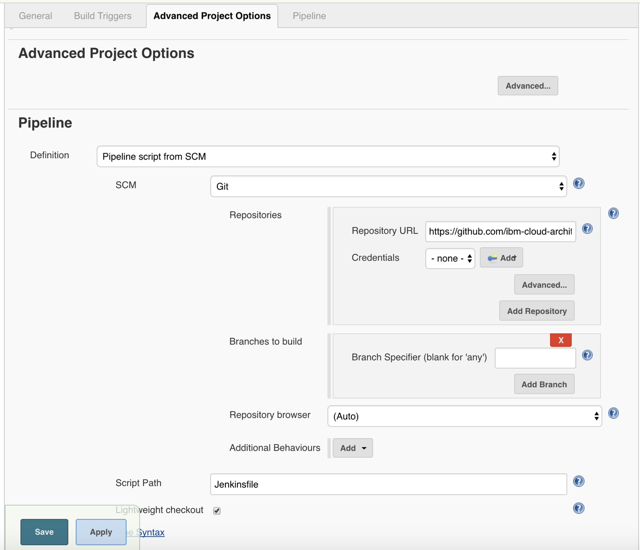
Task: Click the Add Repository button
Action: tap(537, 311)
